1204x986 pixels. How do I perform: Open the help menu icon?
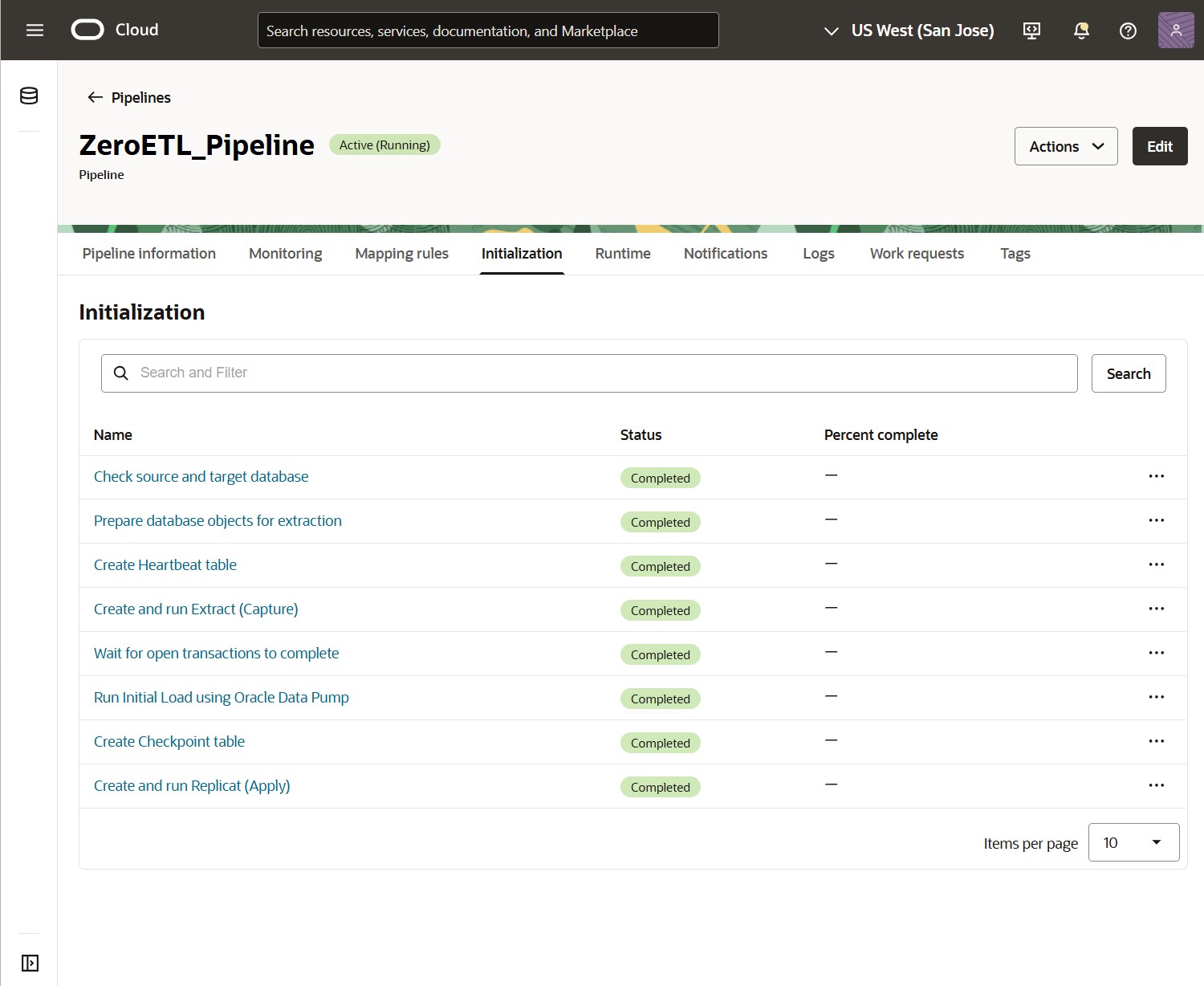[1128, 31]
